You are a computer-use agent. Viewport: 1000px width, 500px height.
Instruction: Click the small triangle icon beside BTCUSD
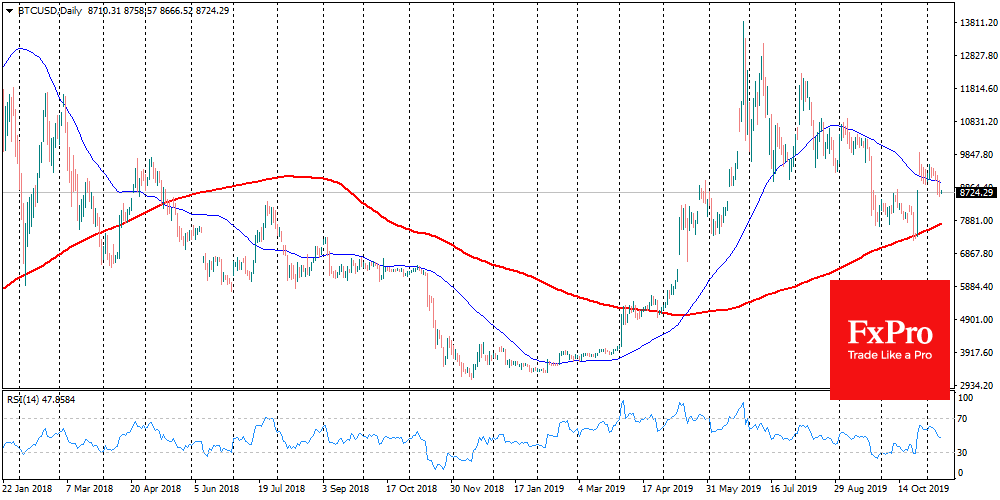[x=8, y=8]
